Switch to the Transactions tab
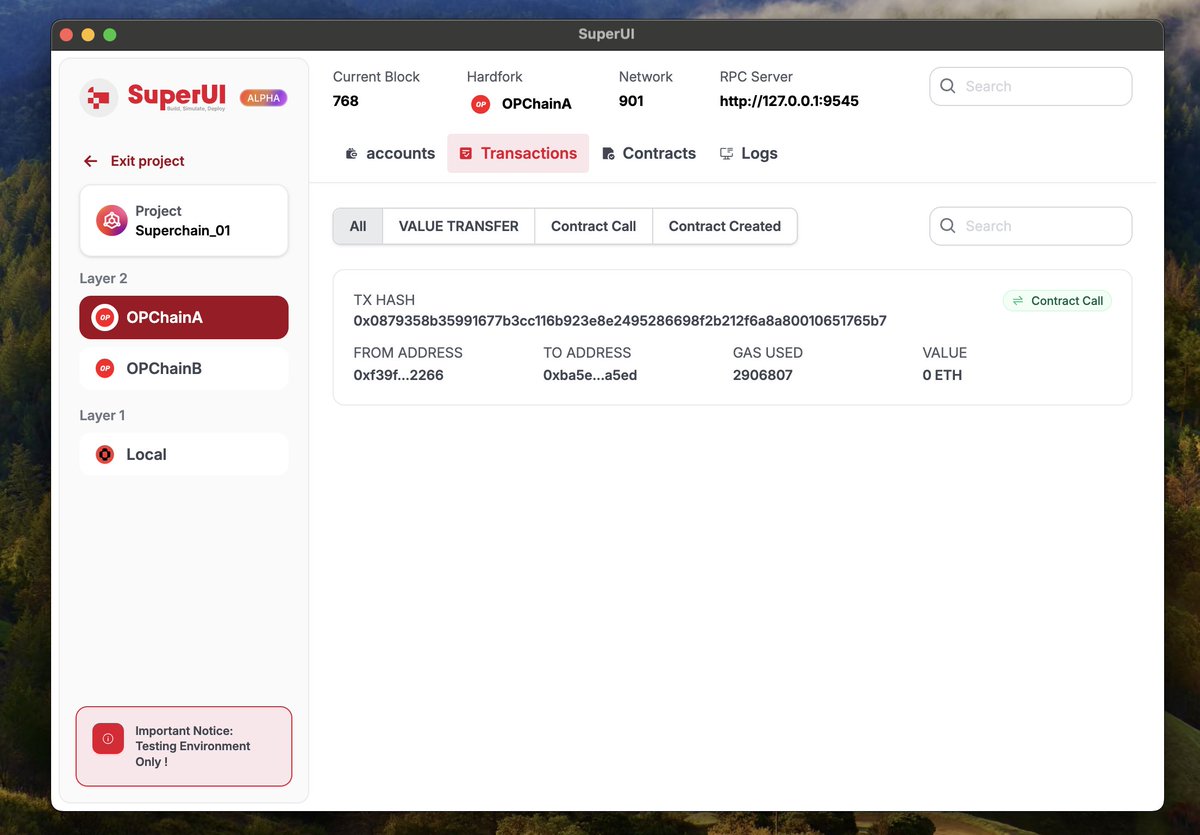1200x835 pixels. (x=518, y=153)
